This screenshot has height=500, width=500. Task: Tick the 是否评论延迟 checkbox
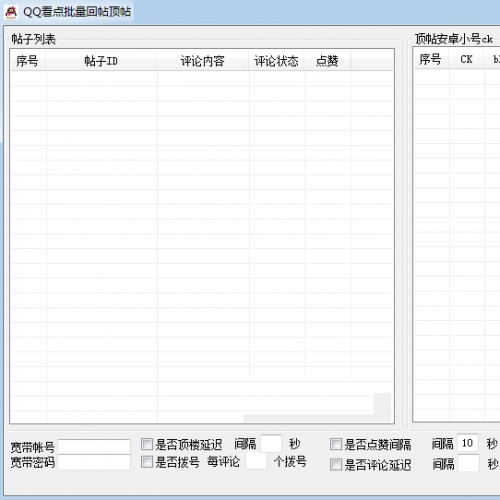(x=336, y=464)
